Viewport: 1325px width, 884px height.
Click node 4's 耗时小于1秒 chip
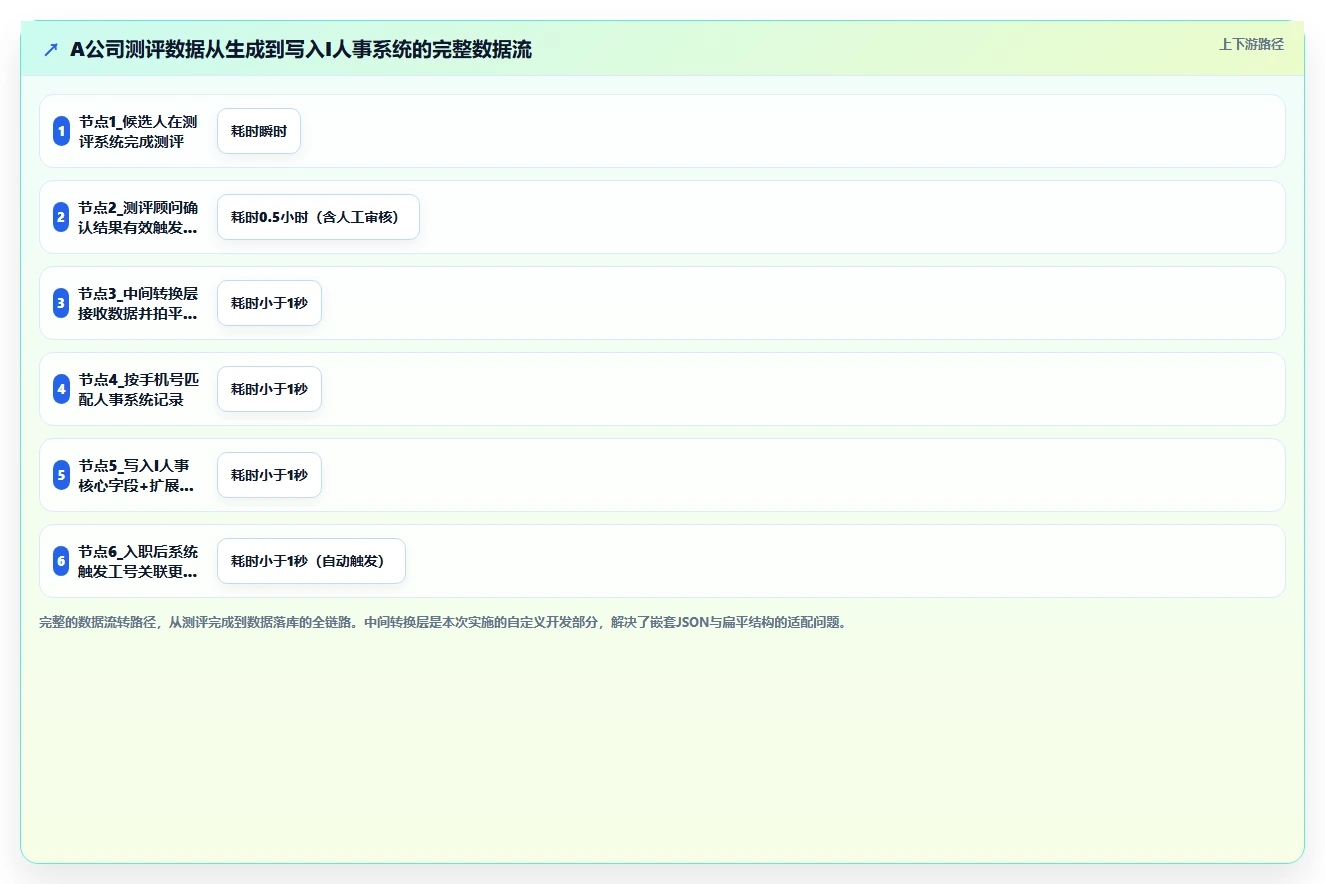[269, 389]
